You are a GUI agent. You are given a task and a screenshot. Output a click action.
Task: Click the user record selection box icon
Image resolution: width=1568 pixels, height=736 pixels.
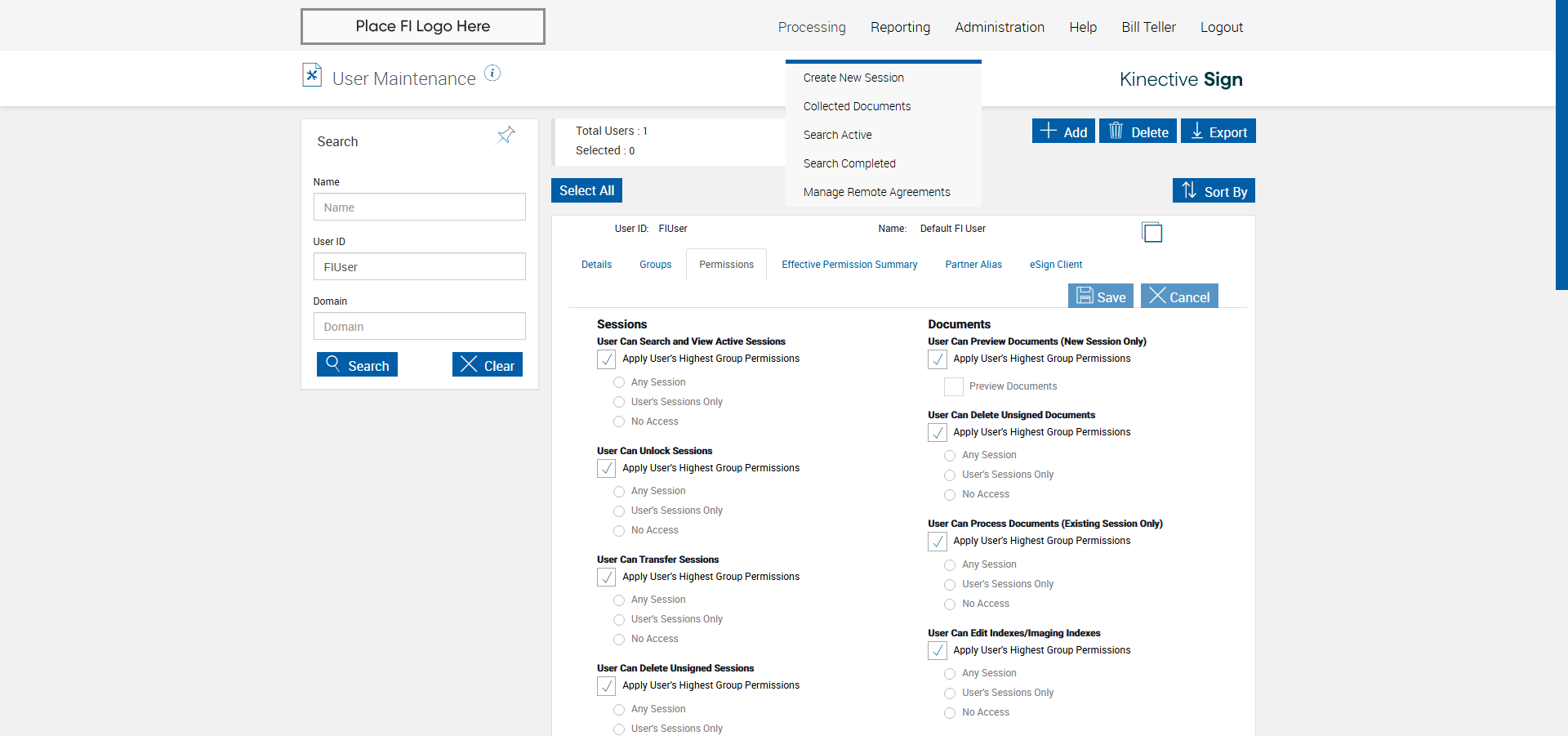click(x=1151, y=232)
